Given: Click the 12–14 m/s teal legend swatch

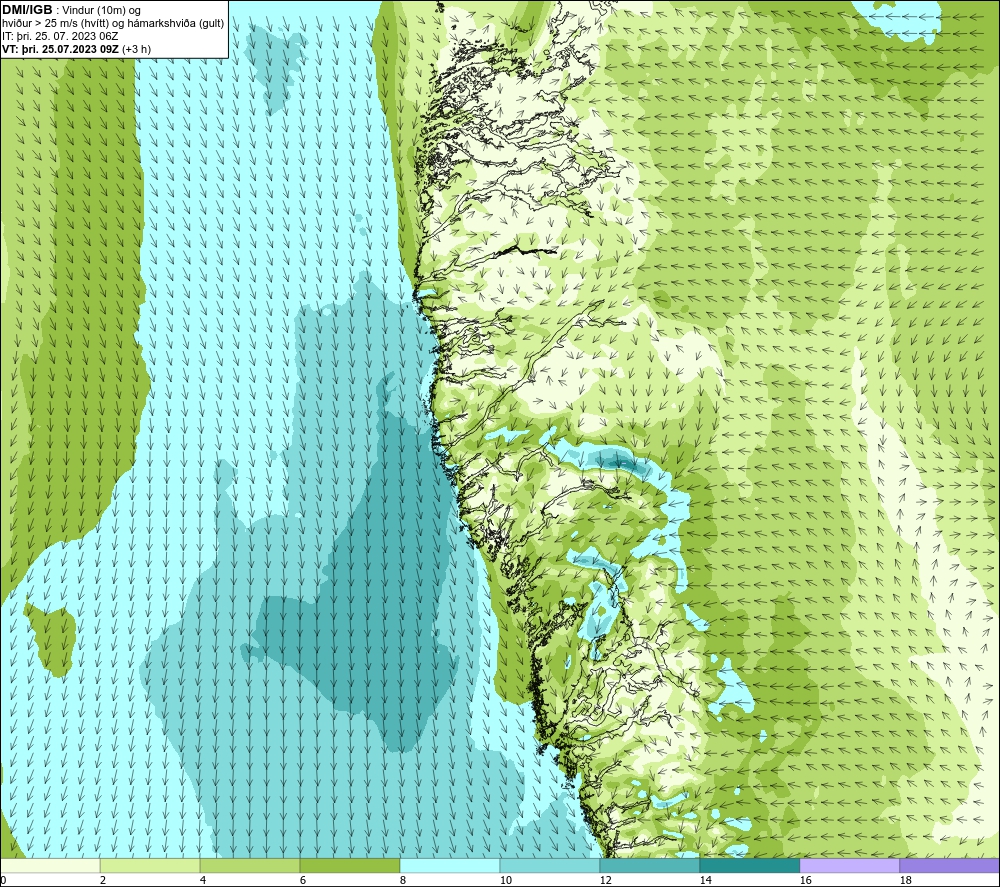Looking at the screenshot, I should 649,865.
